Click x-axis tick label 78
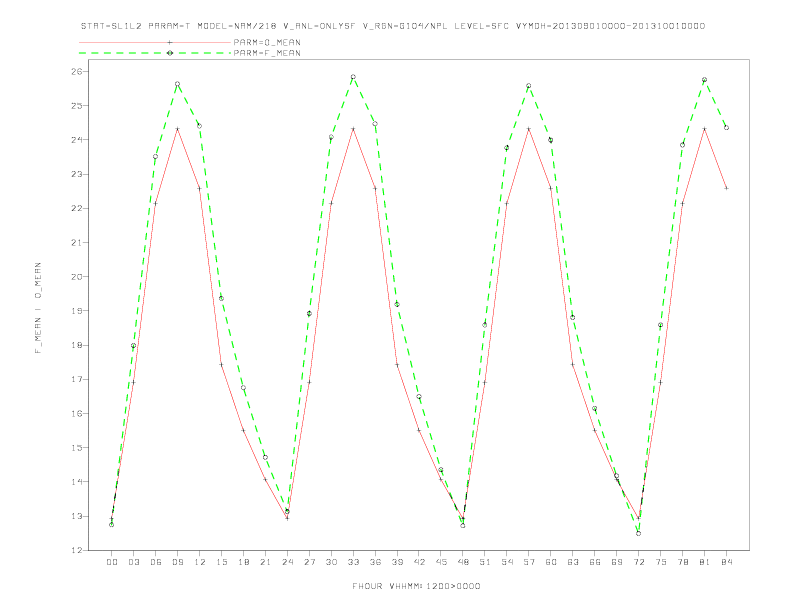Screen dimensions: 792x612 pos(683,562)
